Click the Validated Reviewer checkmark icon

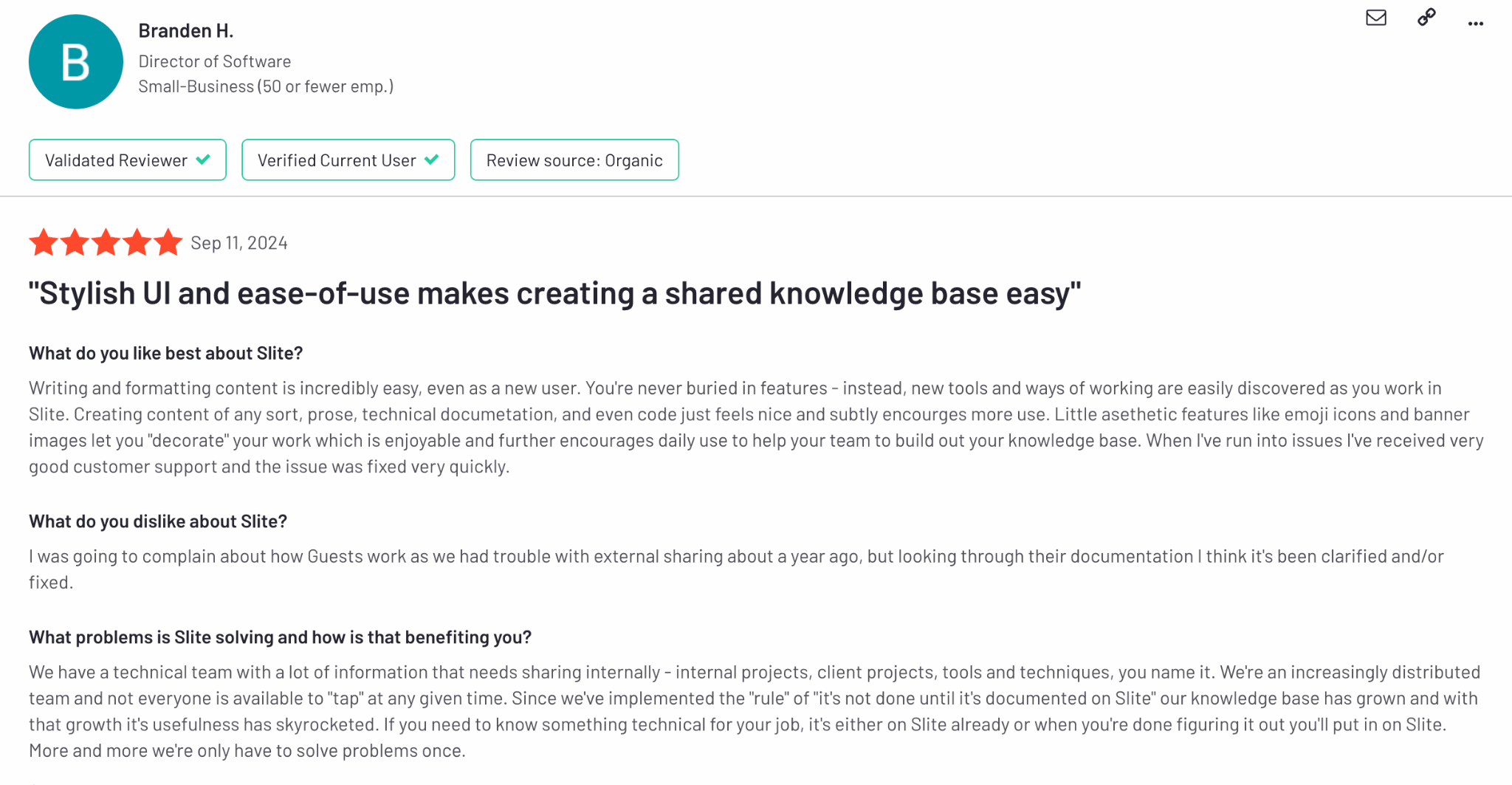(x=203, y=160)
